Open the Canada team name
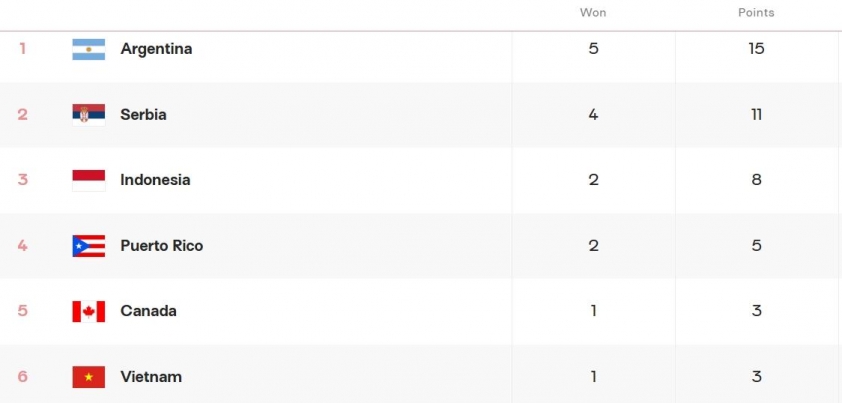This screenshot has width=842, height=403. coord(148,311)
